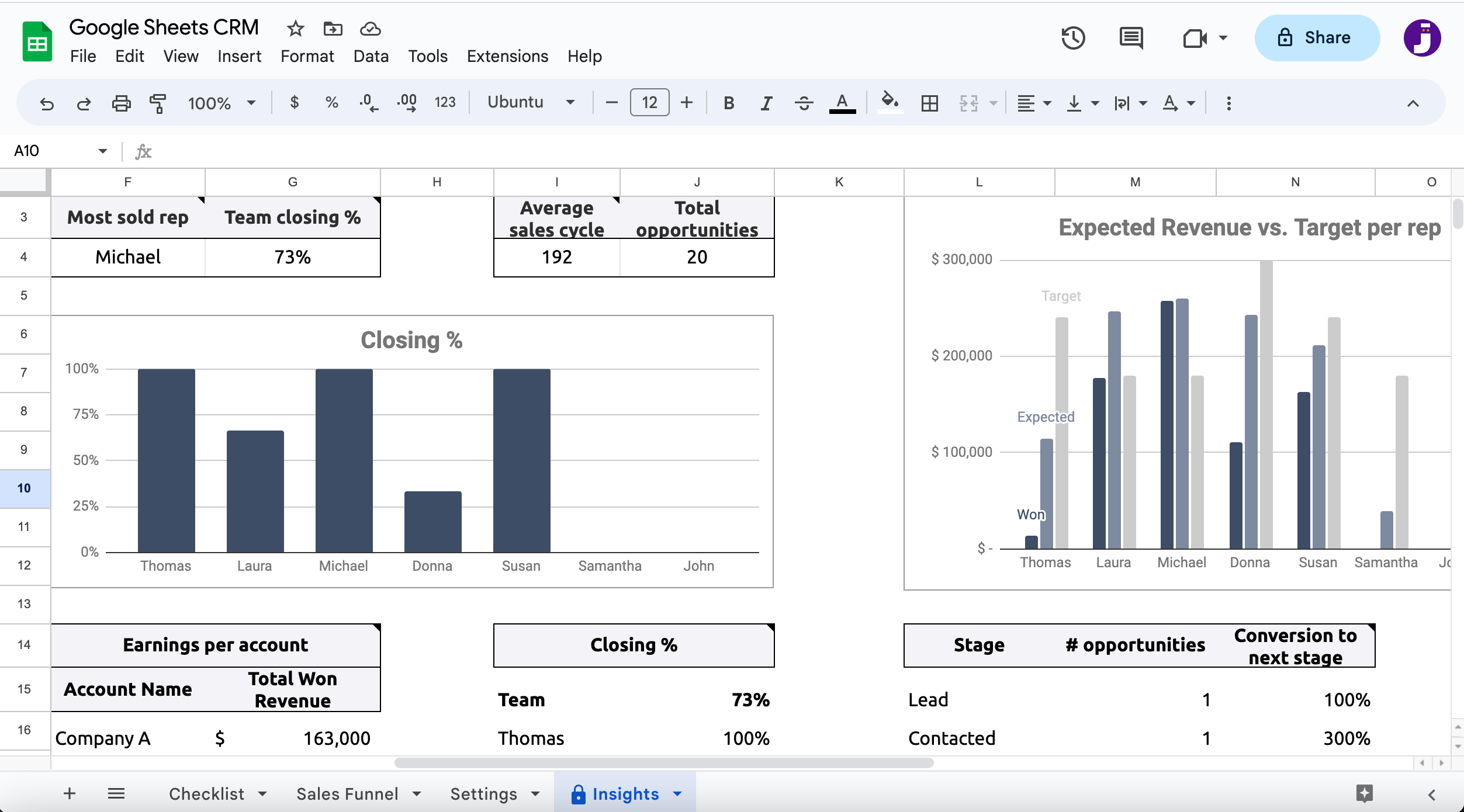Image resolution: width=1464 pixels, height=812 pixels.
Task: Toggle strikethrough formatting
Action: tap(804, 103)
